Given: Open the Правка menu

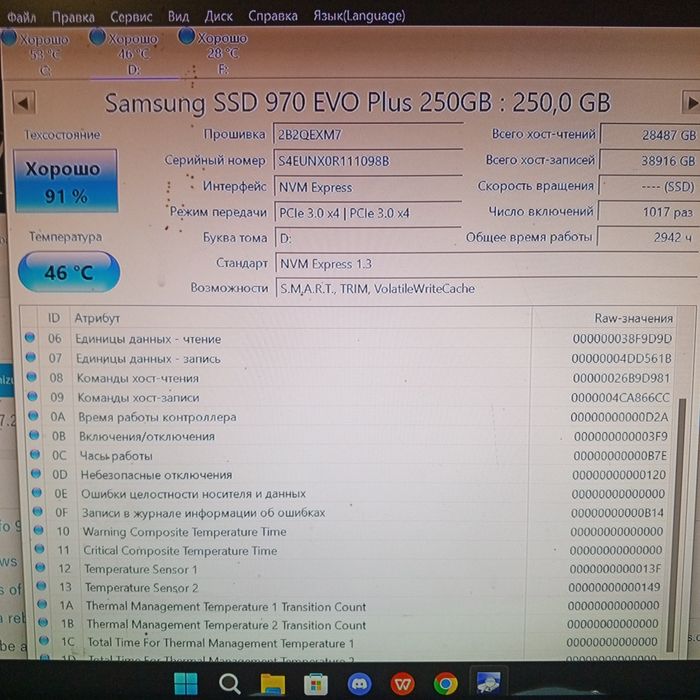Looking at the screenshot, I should point(73,17).
